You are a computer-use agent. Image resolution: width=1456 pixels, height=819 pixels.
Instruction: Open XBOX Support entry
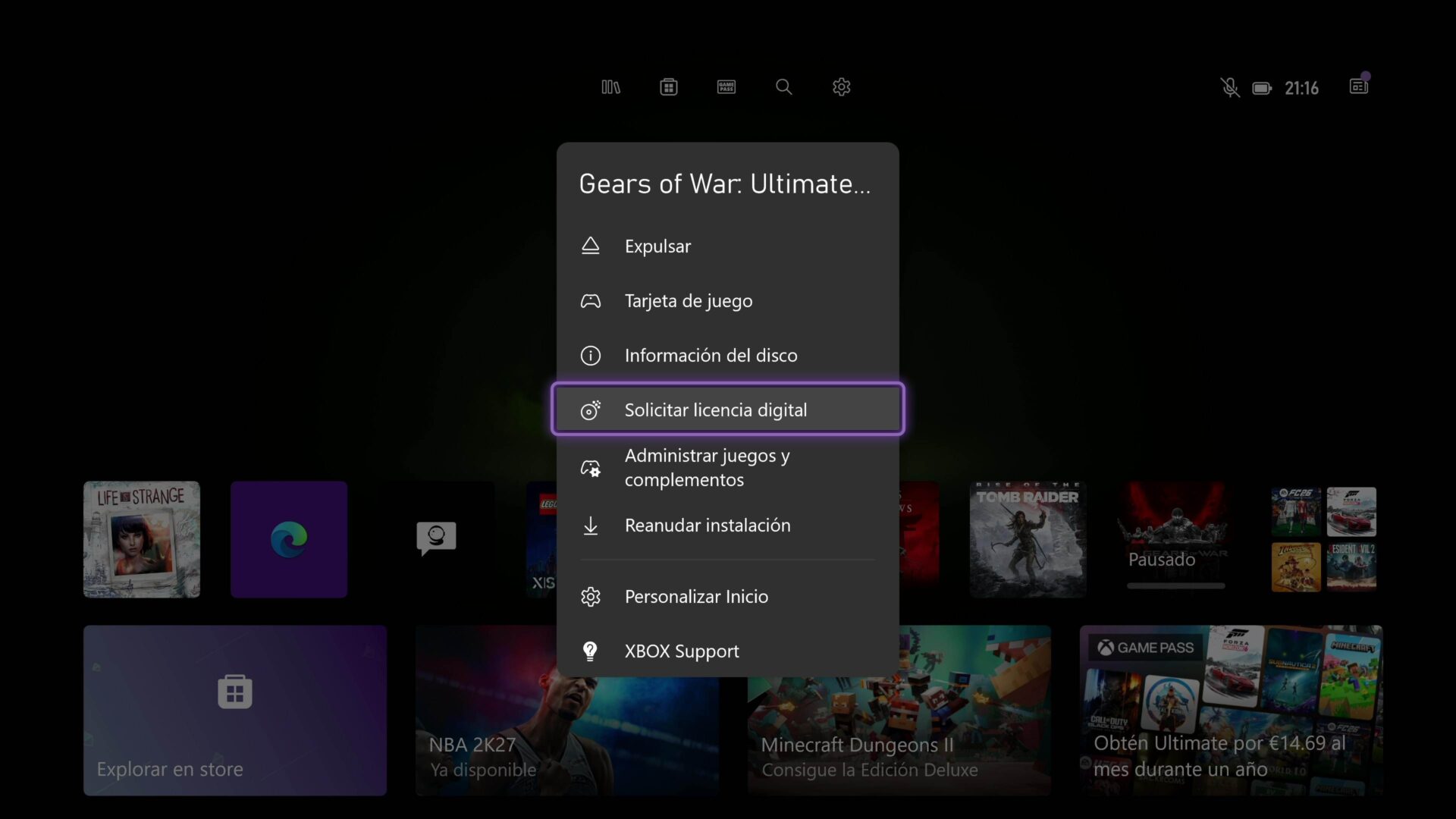pyautogui.click(x=728, y=651)
